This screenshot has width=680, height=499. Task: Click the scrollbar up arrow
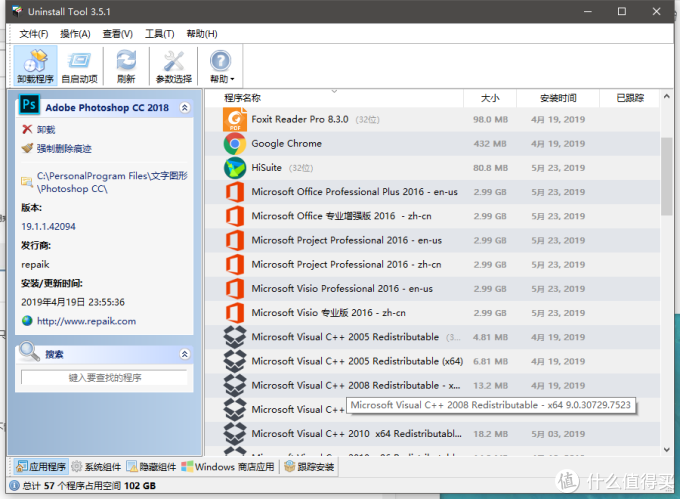point(667,96)
